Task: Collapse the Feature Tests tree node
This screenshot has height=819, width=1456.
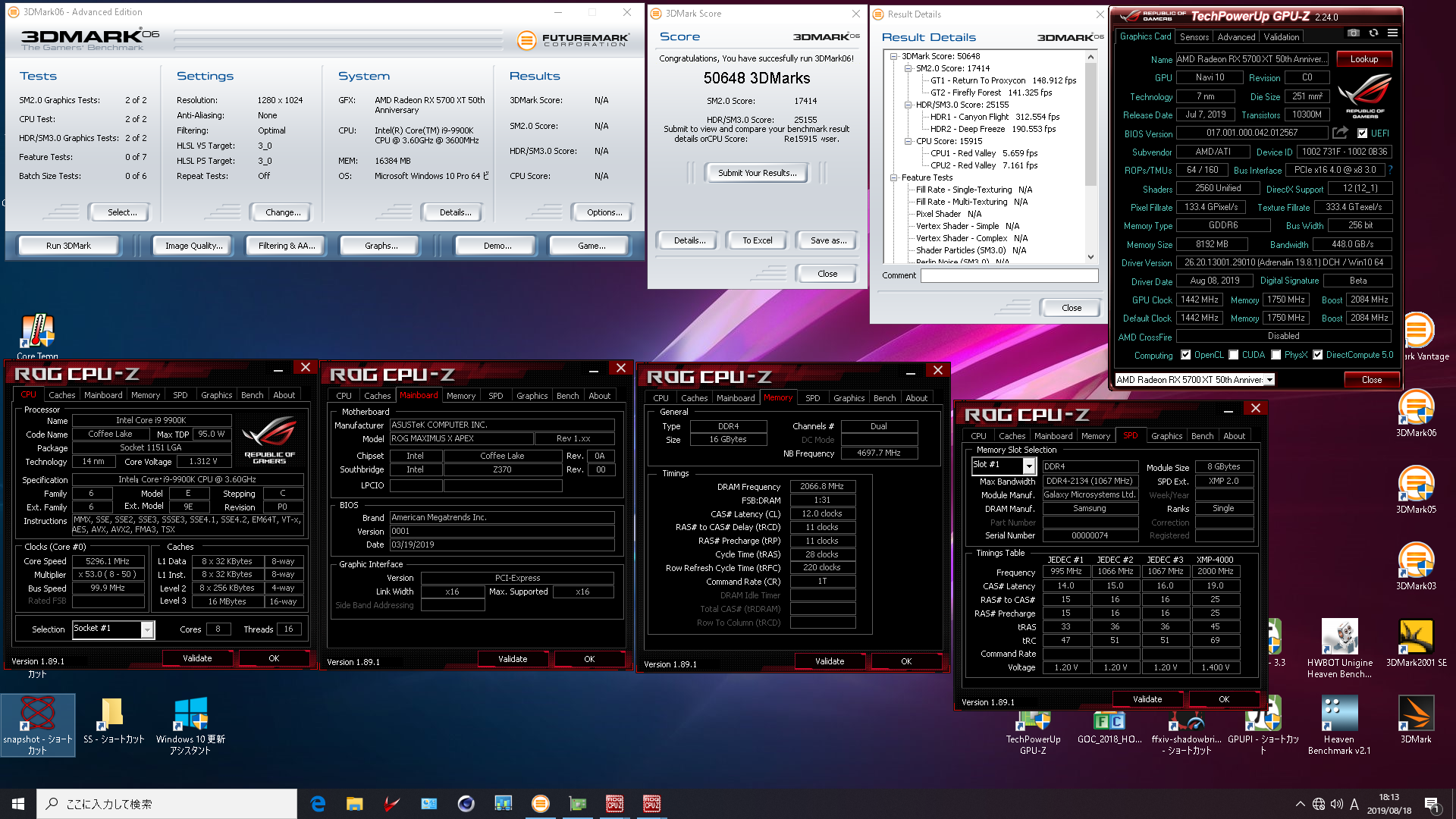Action: point(893,177)
